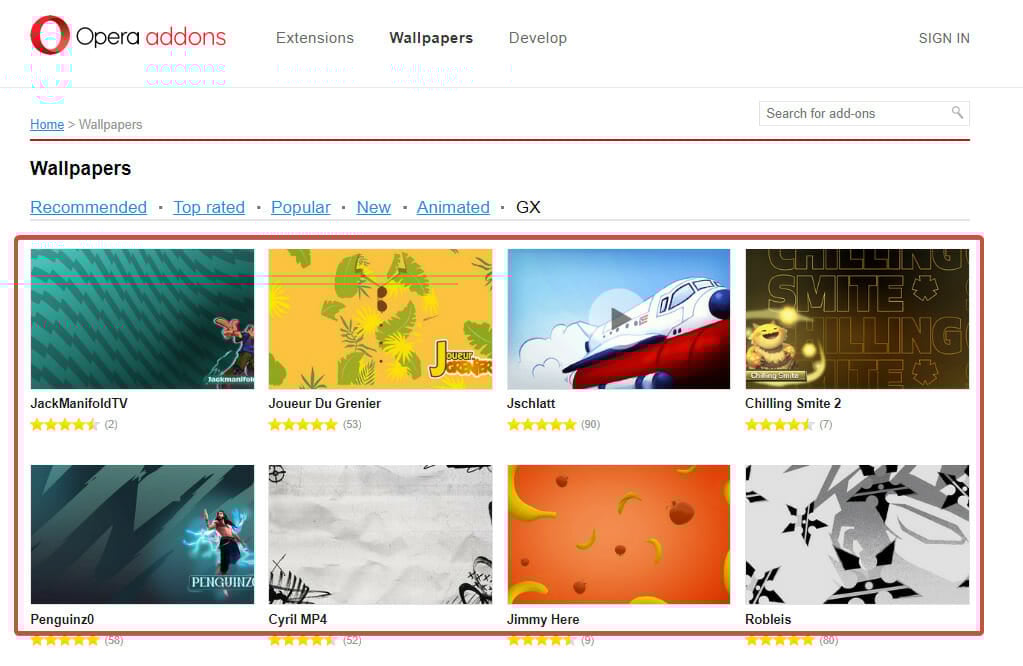Click the SIGN IN link
This screenshot has height=666, width=1023.
point(944,38)
